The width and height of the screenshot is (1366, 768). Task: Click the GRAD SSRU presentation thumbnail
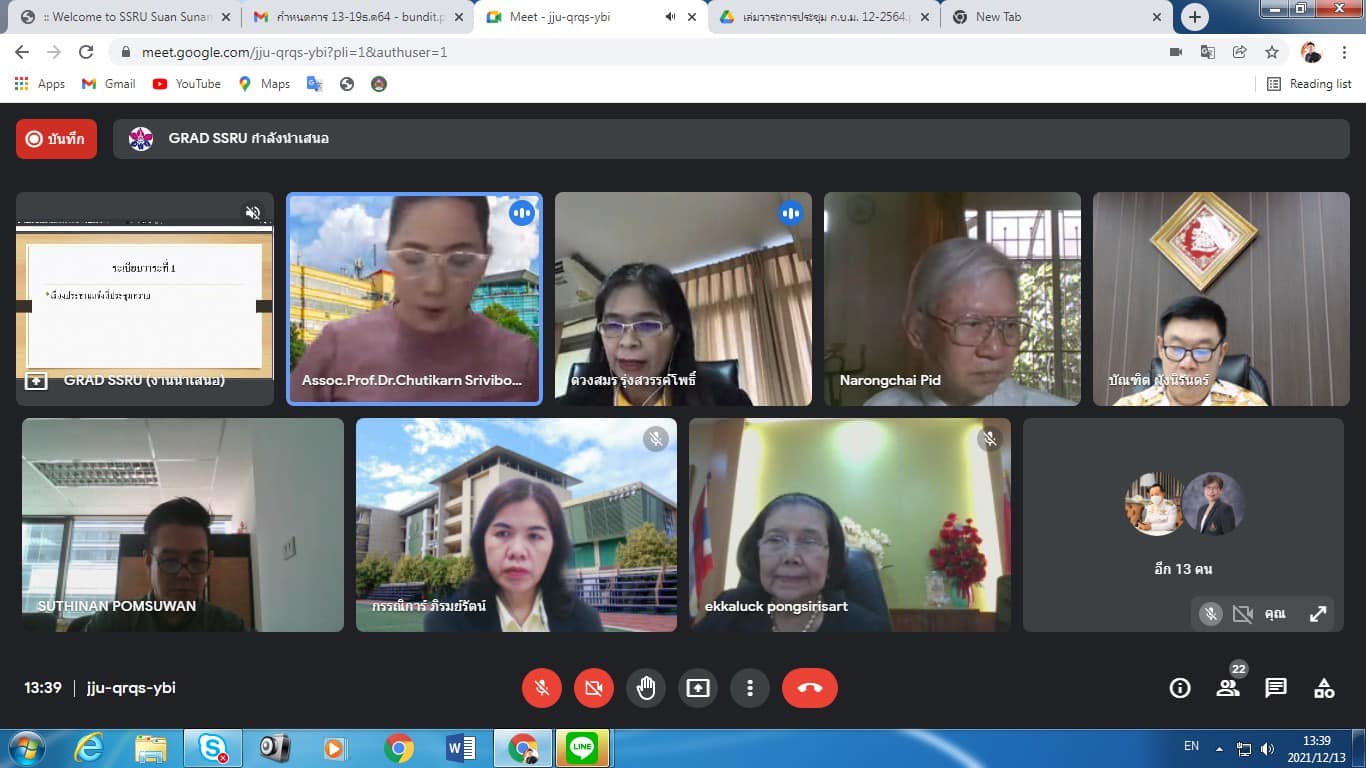coord(145,298)
